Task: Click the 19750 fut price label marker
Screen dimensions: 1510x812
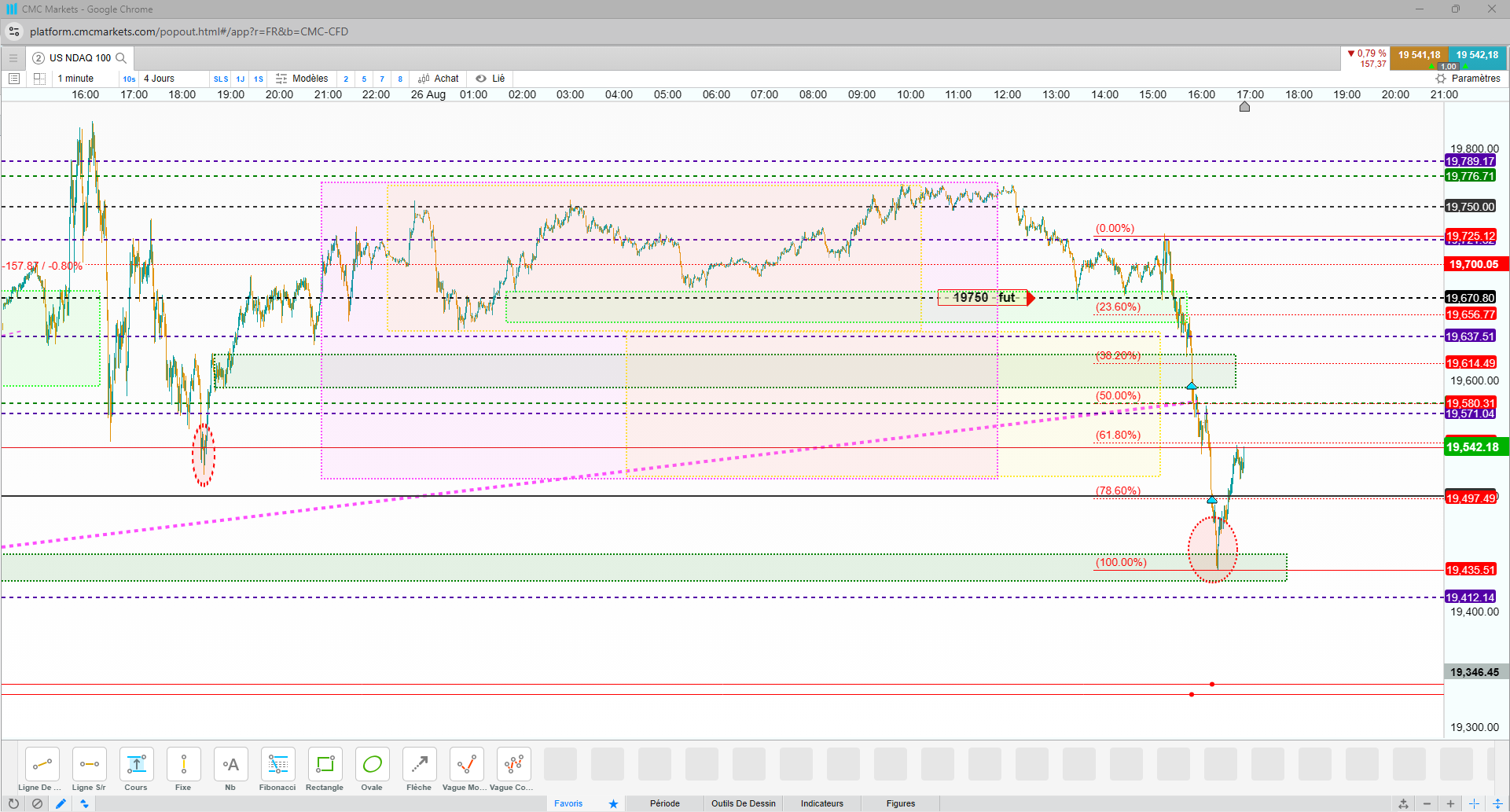Action: point(986,298)
